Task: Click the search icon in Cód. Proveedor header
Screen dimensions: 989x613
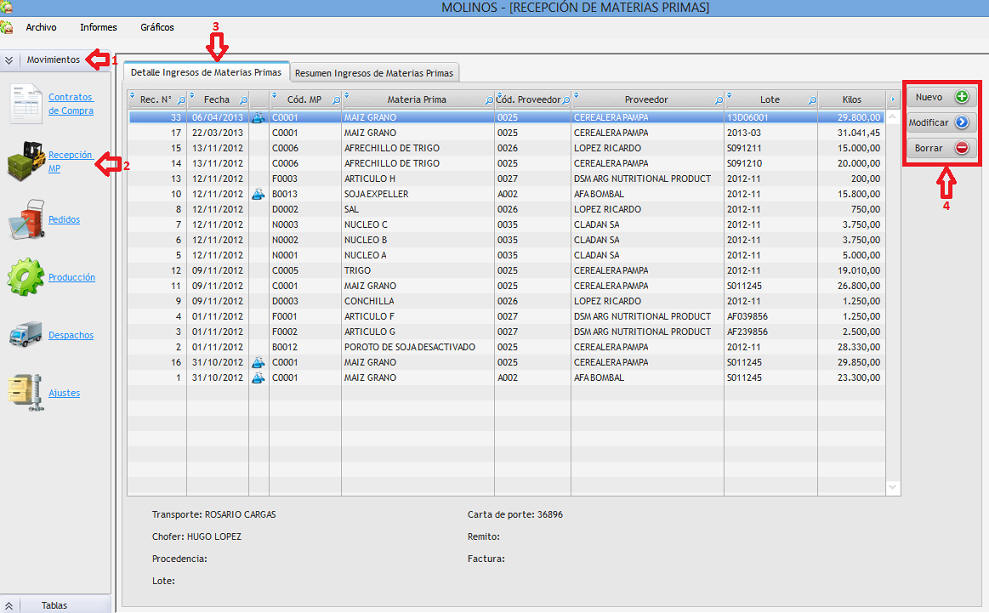Action: pos(566,100)
